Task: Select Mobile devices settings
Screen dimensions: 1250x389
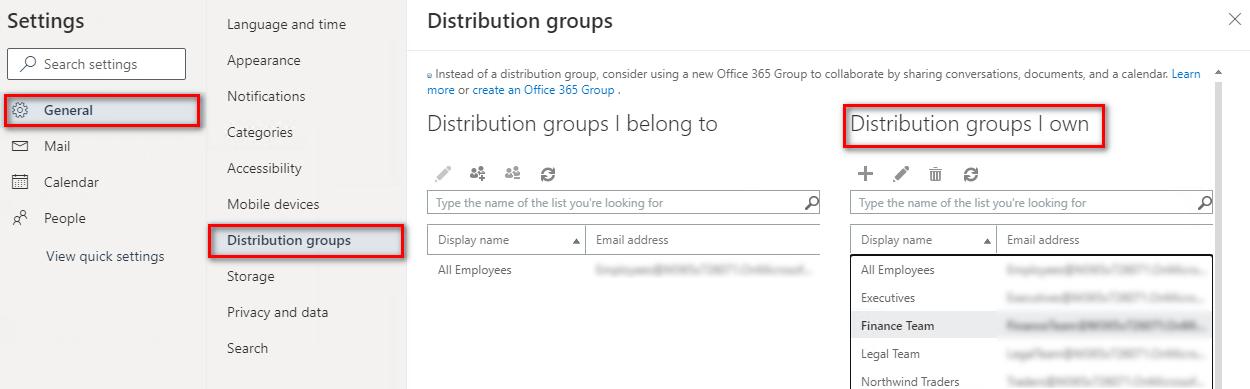Action: point(273,204)
